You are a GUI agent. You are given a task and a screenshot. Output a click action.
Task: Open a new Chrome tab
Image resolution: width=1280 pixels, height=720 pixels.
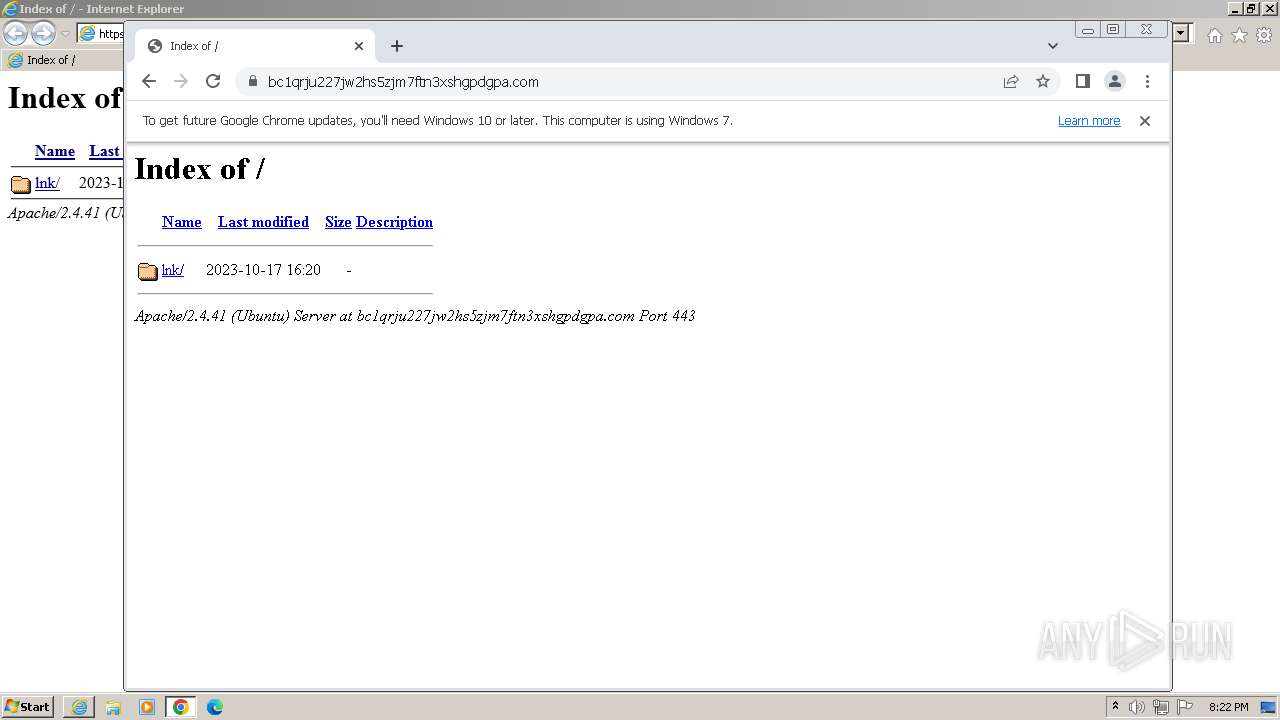397,46
